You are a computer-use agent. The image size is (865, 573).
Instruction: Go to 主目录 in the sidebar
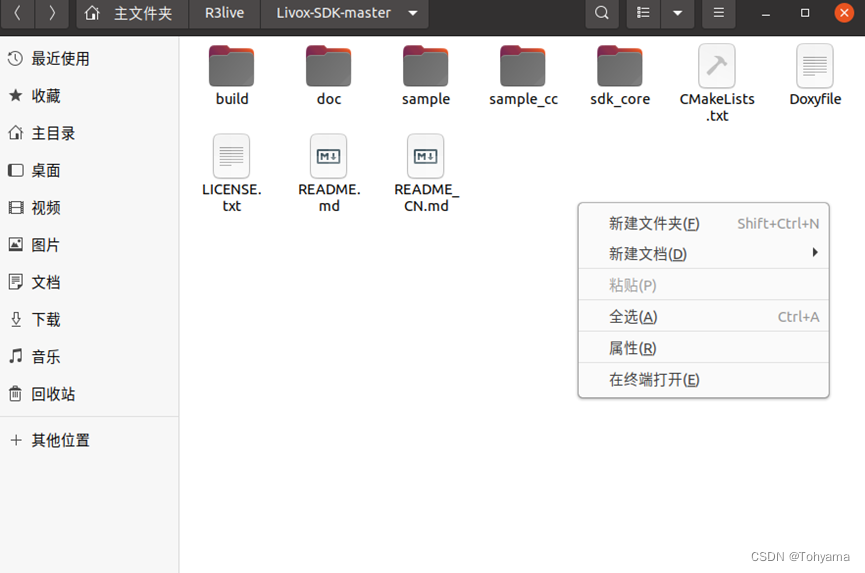pyautogui.click(x=89, y=133)
